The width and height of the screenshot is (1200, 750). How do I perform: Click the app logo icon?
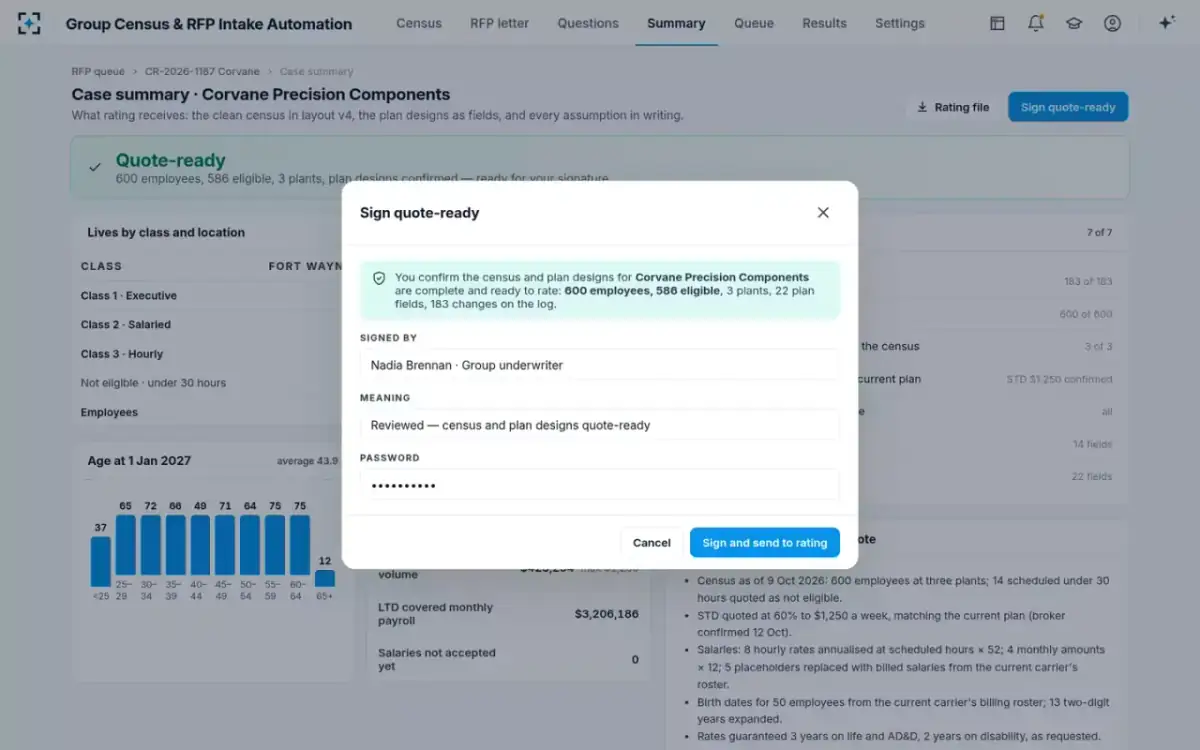pos(29,23)
